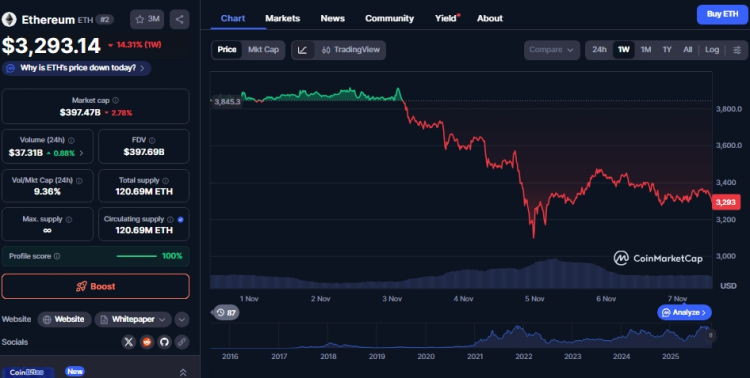The height and width of the screenshot is (378, 750).
Task: Open X (Twitter) social link
Action: 129,342
